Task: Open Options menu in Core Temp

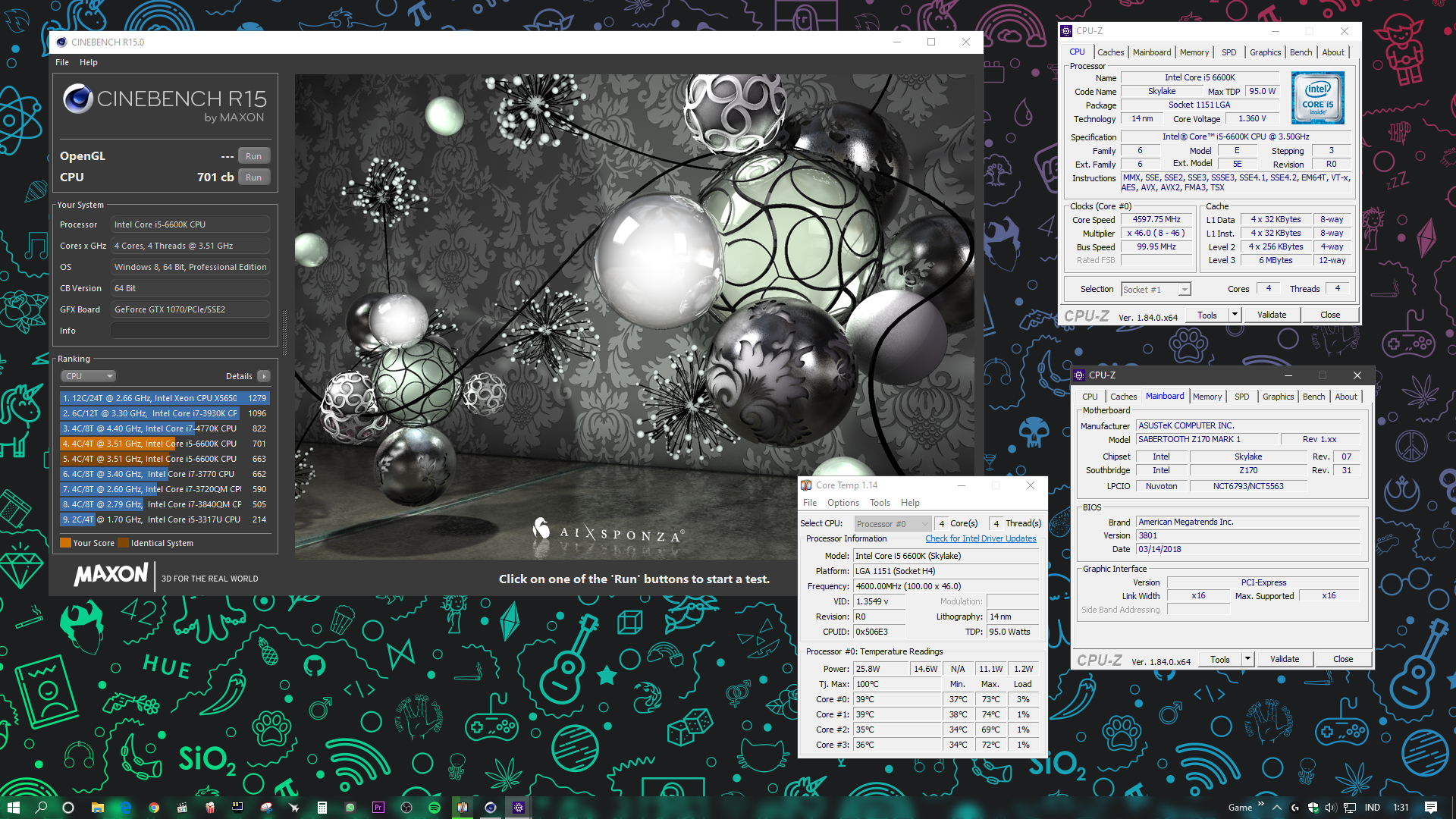Action: tap(843, 503)
